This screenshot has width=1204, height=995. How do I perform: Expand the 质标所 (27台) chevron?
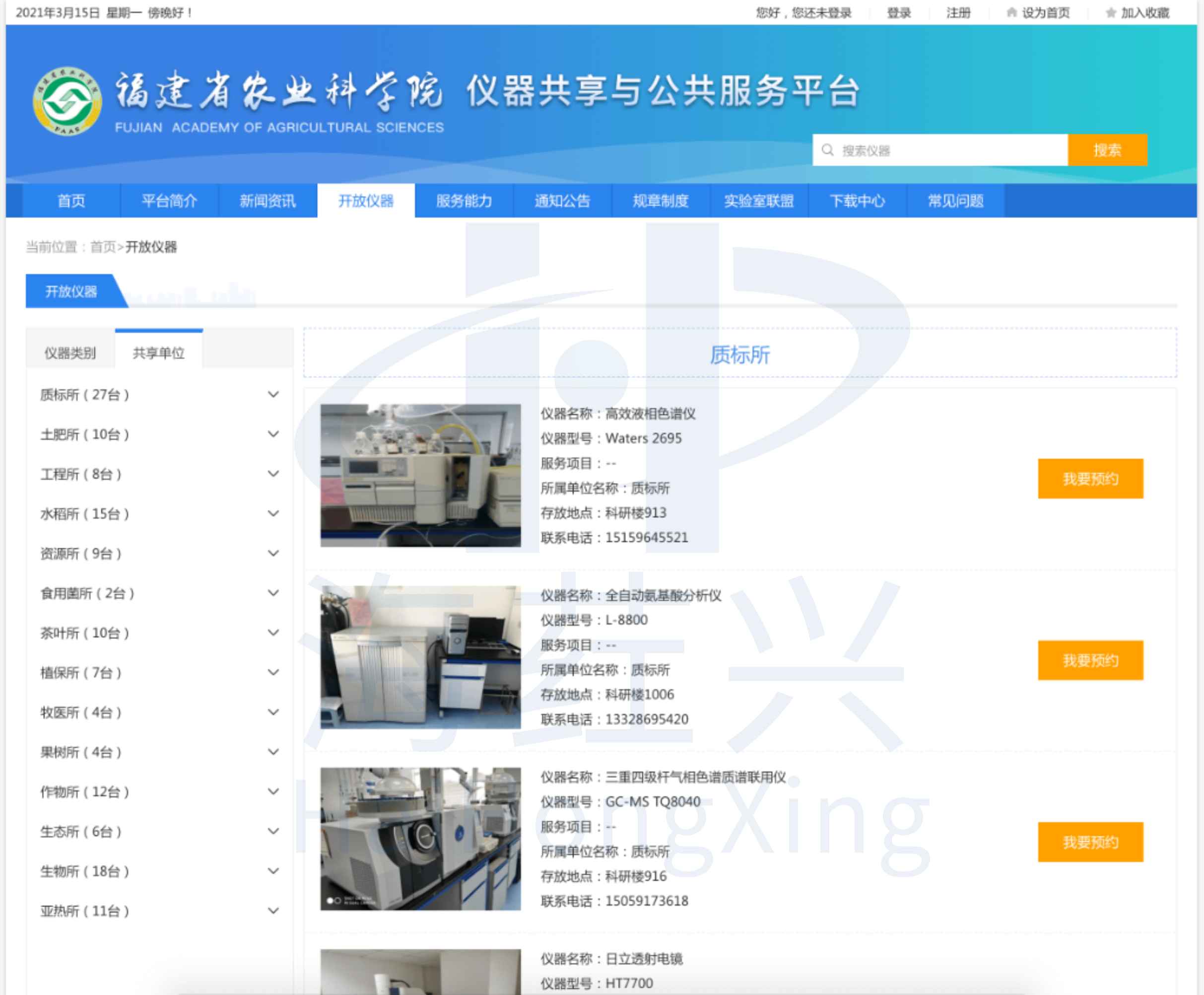(x=274, y=394)
